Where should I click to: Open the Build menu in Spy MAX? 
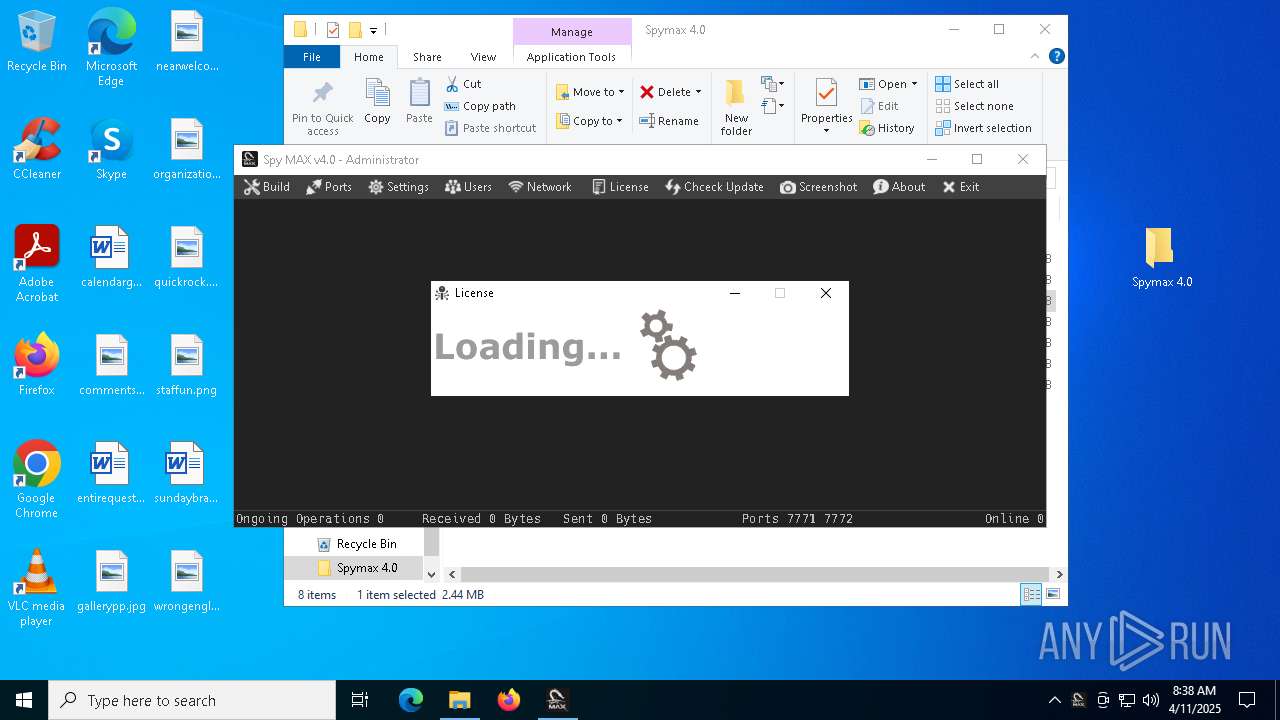(267, 187)
